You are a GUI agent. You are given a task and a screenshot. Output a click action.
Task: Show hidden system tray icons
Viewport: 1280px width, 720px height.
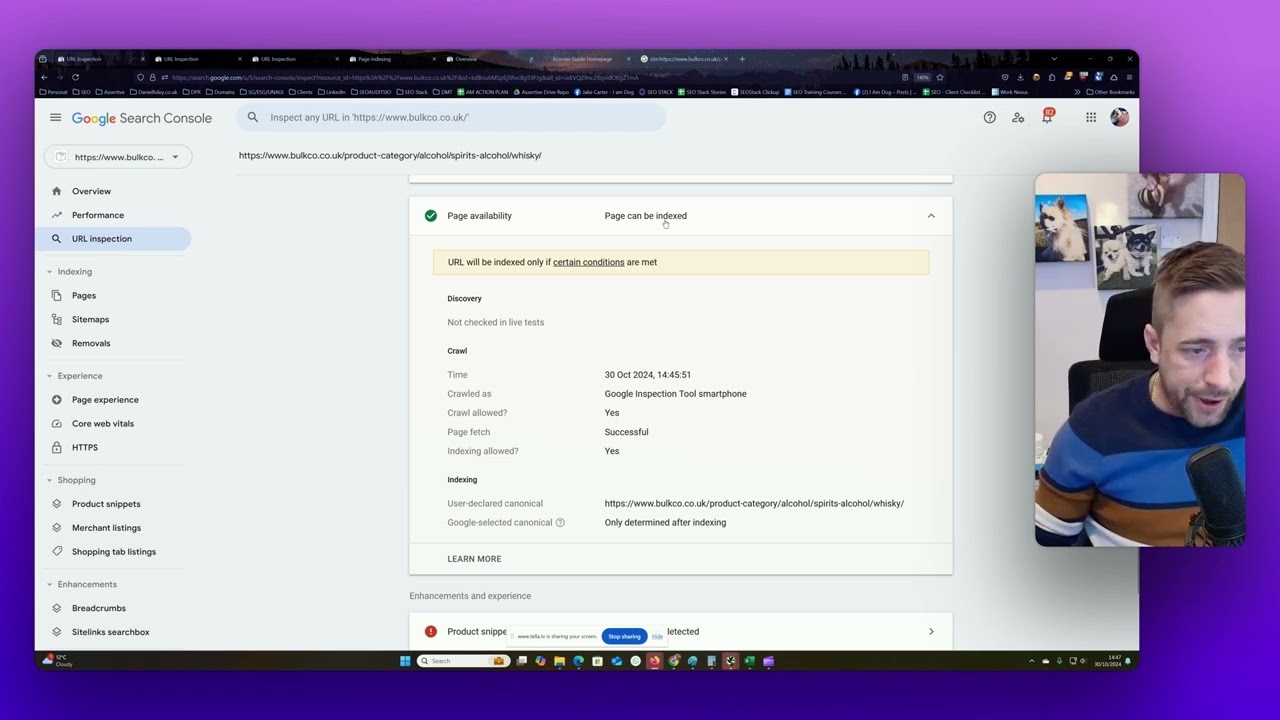tap(1032, 660)
